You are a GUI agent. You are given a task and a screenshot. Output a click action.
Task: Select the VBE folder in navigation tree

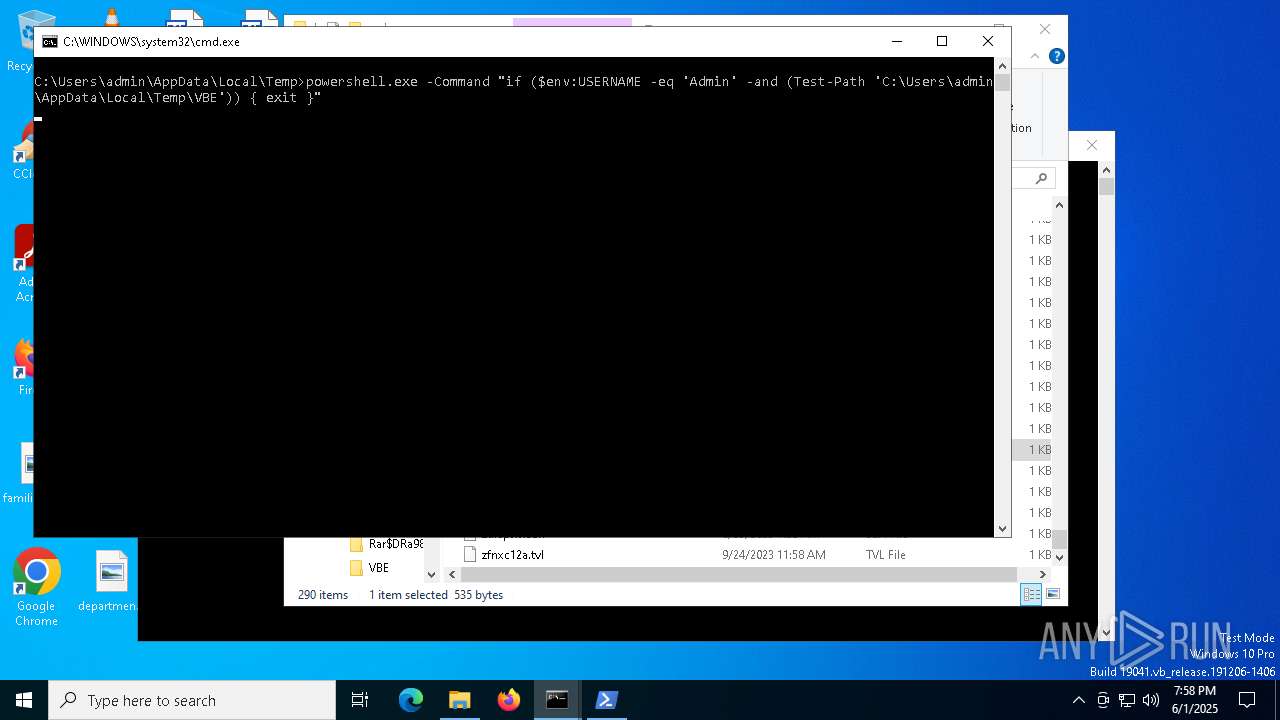[x=378, y=568]
